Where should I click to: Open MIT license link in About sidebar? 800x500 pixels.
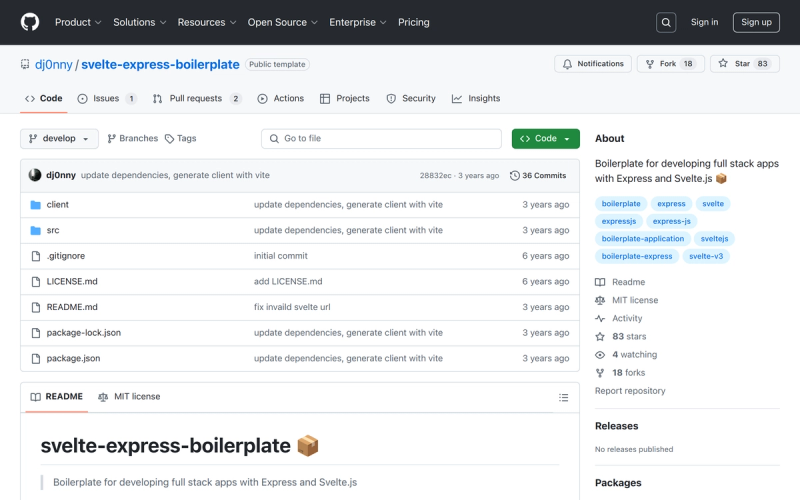[x=627, y=300]
